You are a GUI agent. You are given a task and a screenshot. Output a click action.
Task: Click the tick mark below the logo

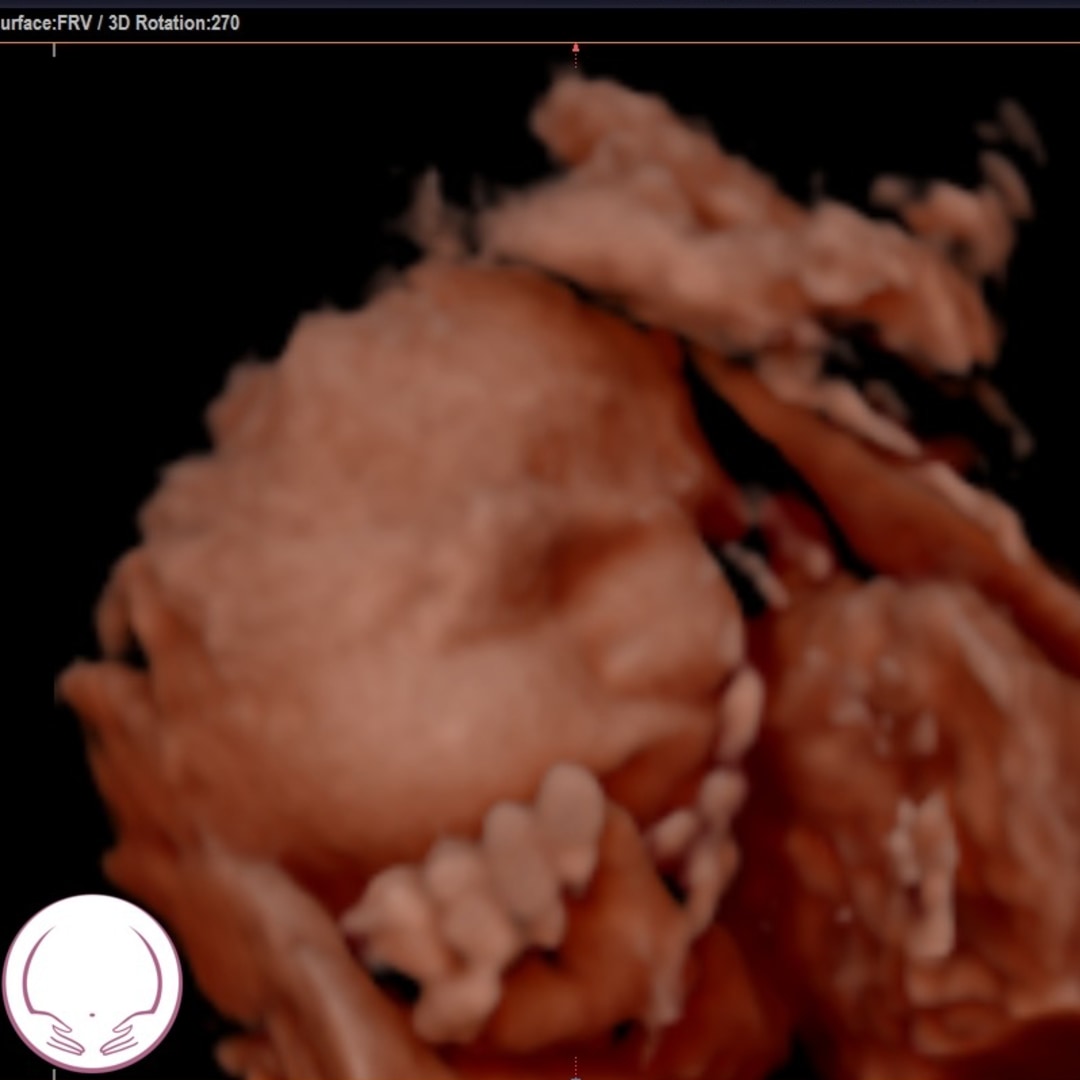click(x=54, y=1074)
